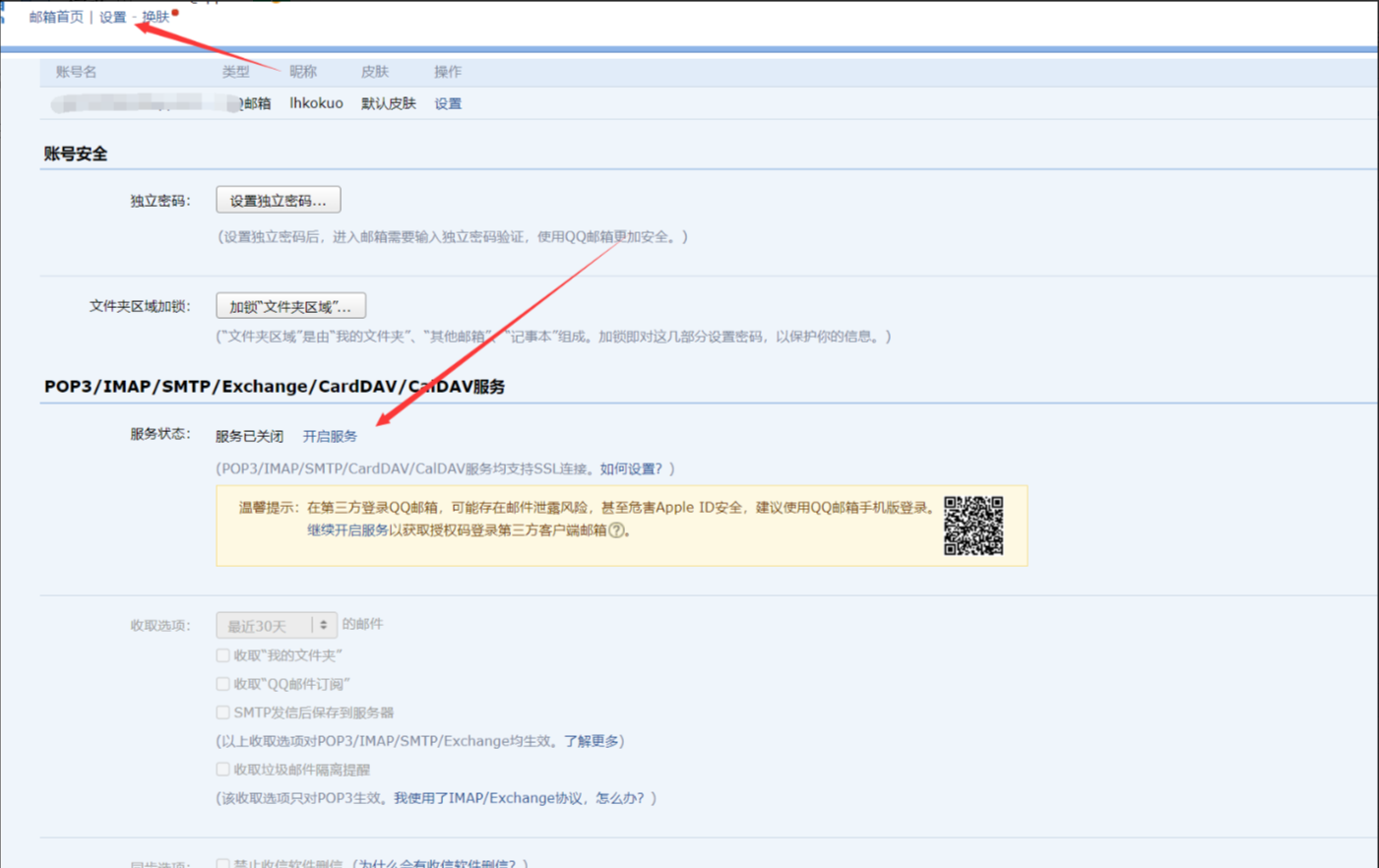Go to 设置 in top navigation
Image resolution: width=1379 pixels, height=868 pixels.
pos(112,17)
